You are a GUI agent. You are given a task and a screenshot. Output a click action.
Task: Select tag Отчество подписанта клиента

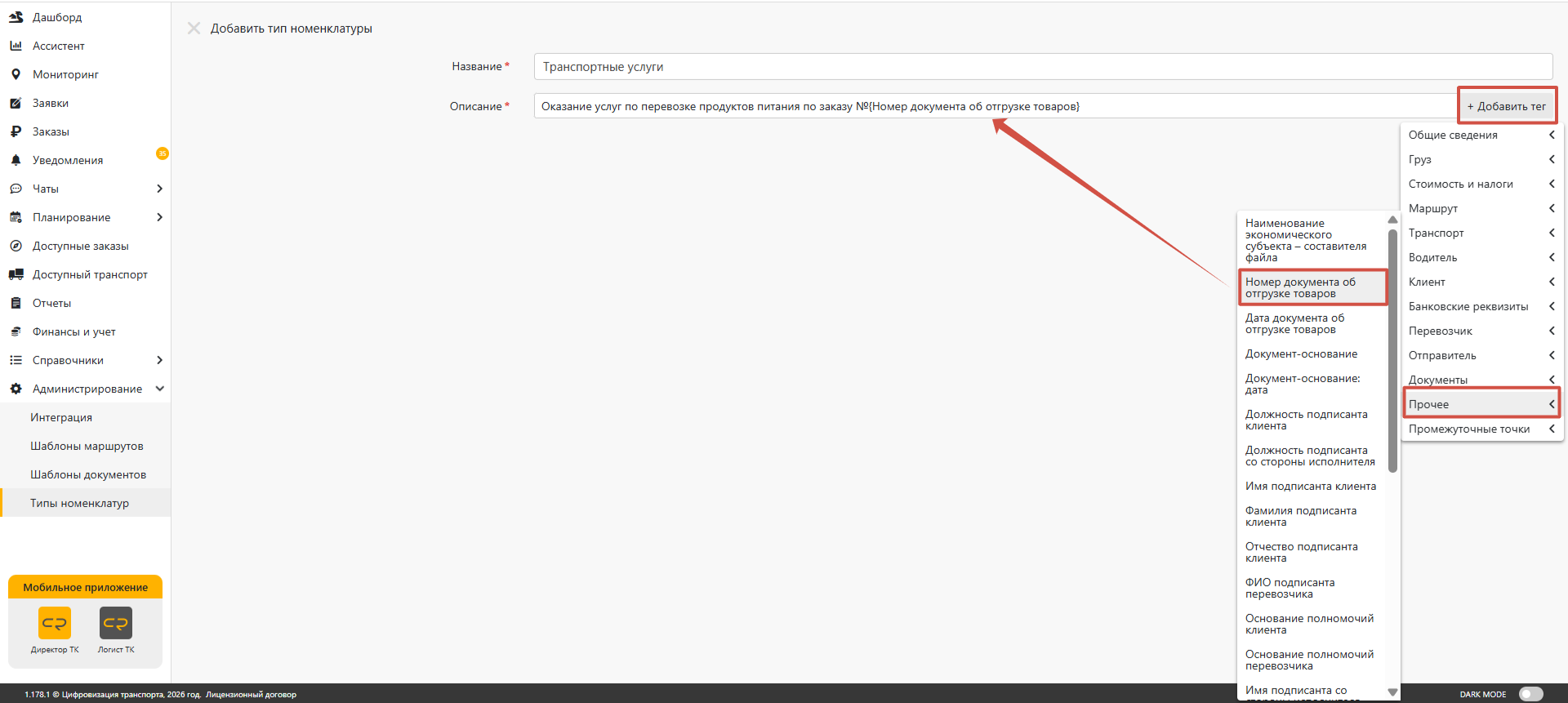pyautogui.click(x=1312, y=552)
